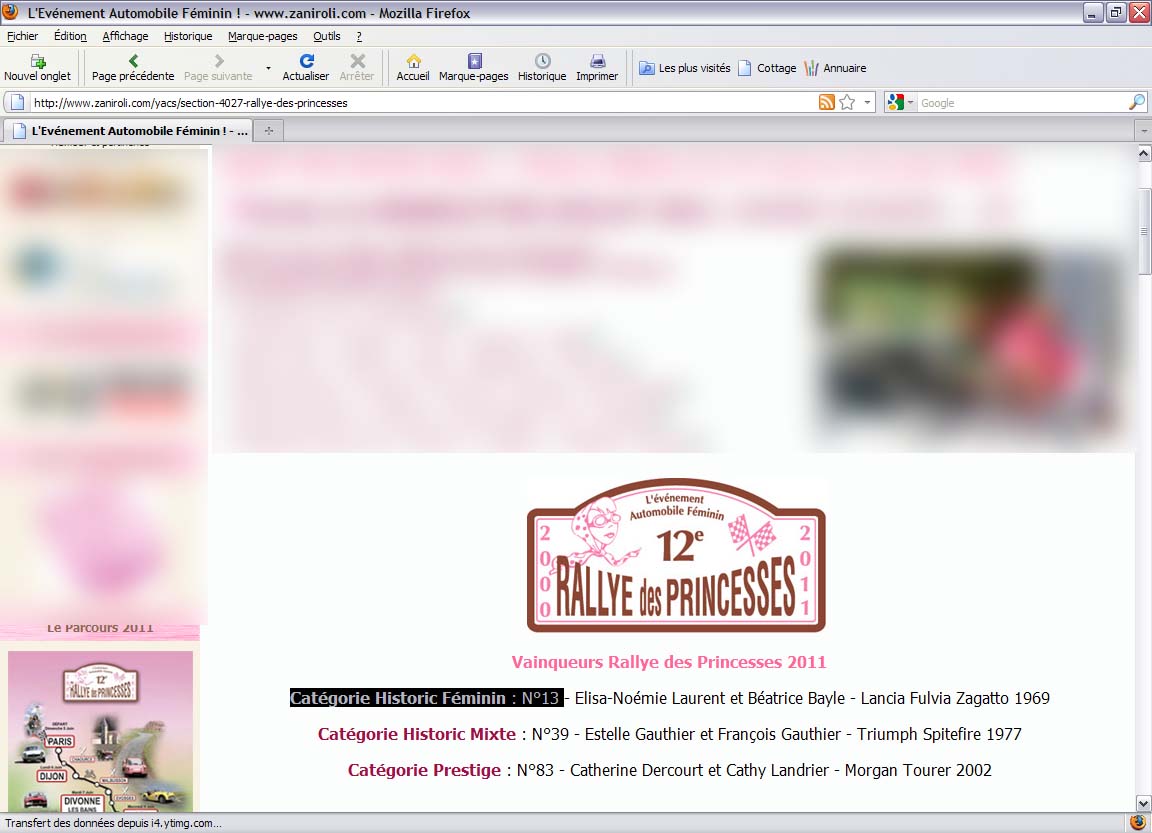Open the Fichier menu
The width and height of the screenshot is (1152, 833).
23,36
